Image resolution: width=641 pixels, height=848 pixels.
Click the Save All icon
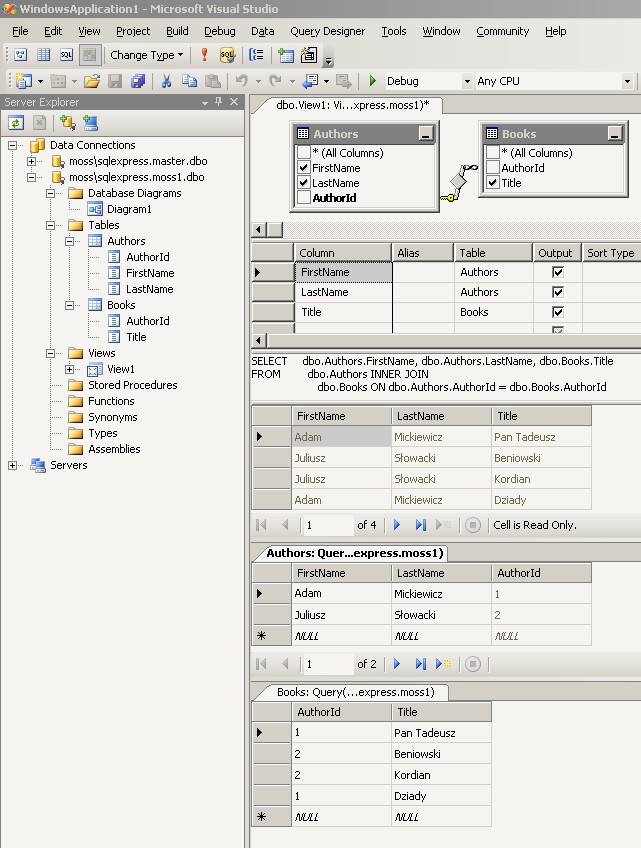click(x=138, y=81)
